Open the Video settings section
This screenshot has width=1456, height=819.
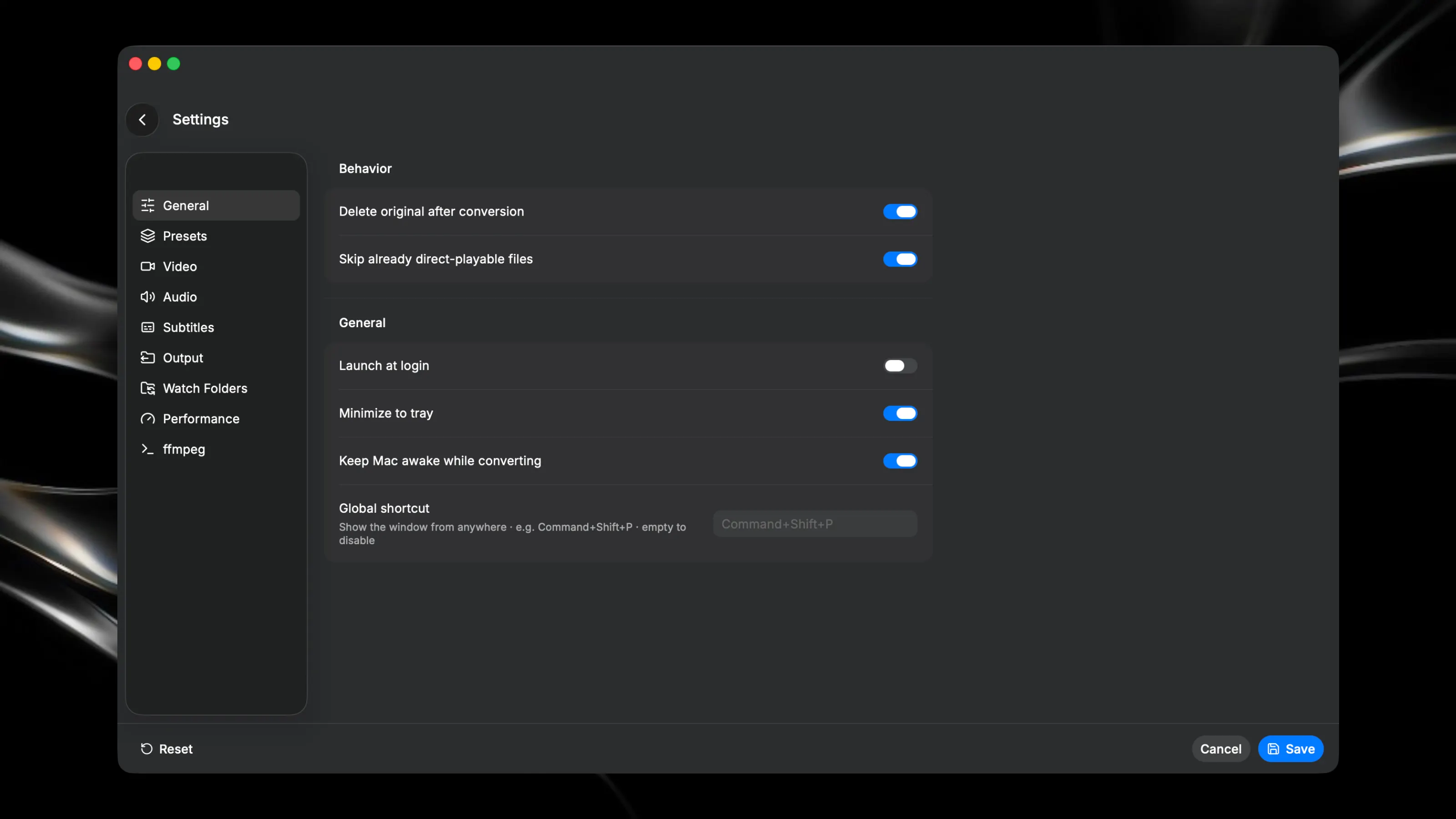(x=216, y=266)
